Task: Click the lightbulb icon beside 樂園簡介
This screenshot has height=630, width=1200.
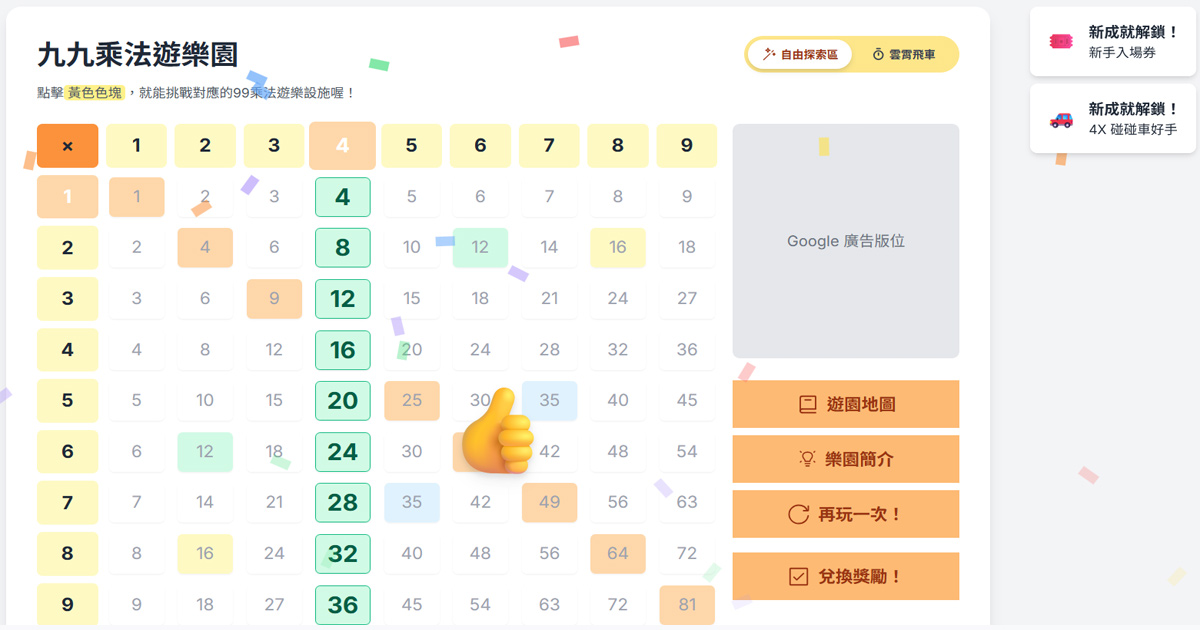Action: 807,459
